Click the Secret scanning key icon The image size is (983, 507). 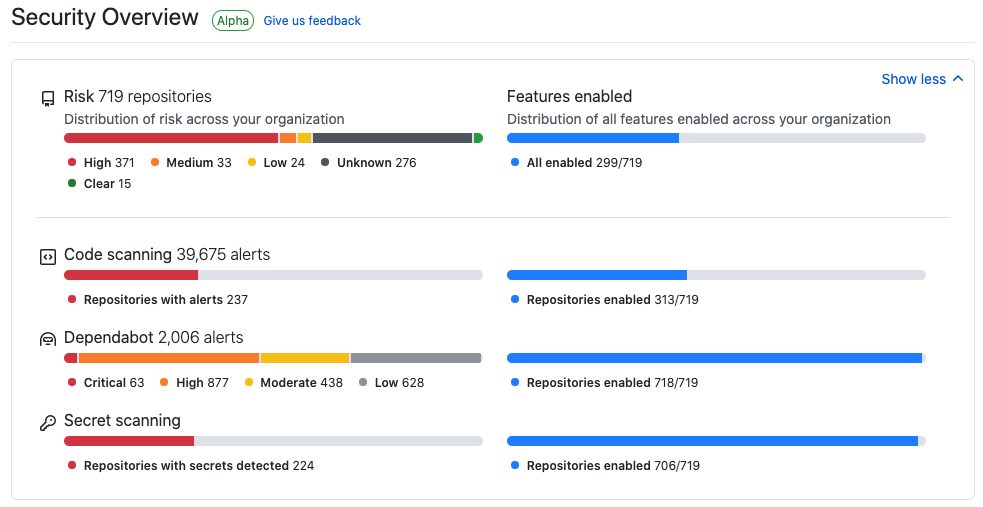47,423
